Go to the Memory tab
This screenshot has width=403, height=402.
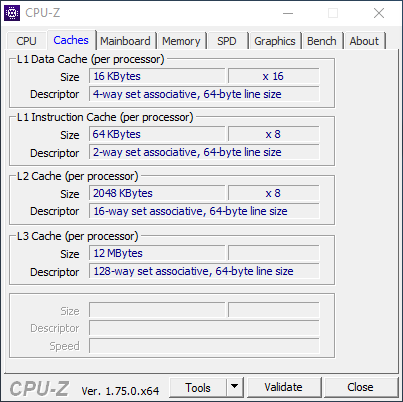point(181,41)
